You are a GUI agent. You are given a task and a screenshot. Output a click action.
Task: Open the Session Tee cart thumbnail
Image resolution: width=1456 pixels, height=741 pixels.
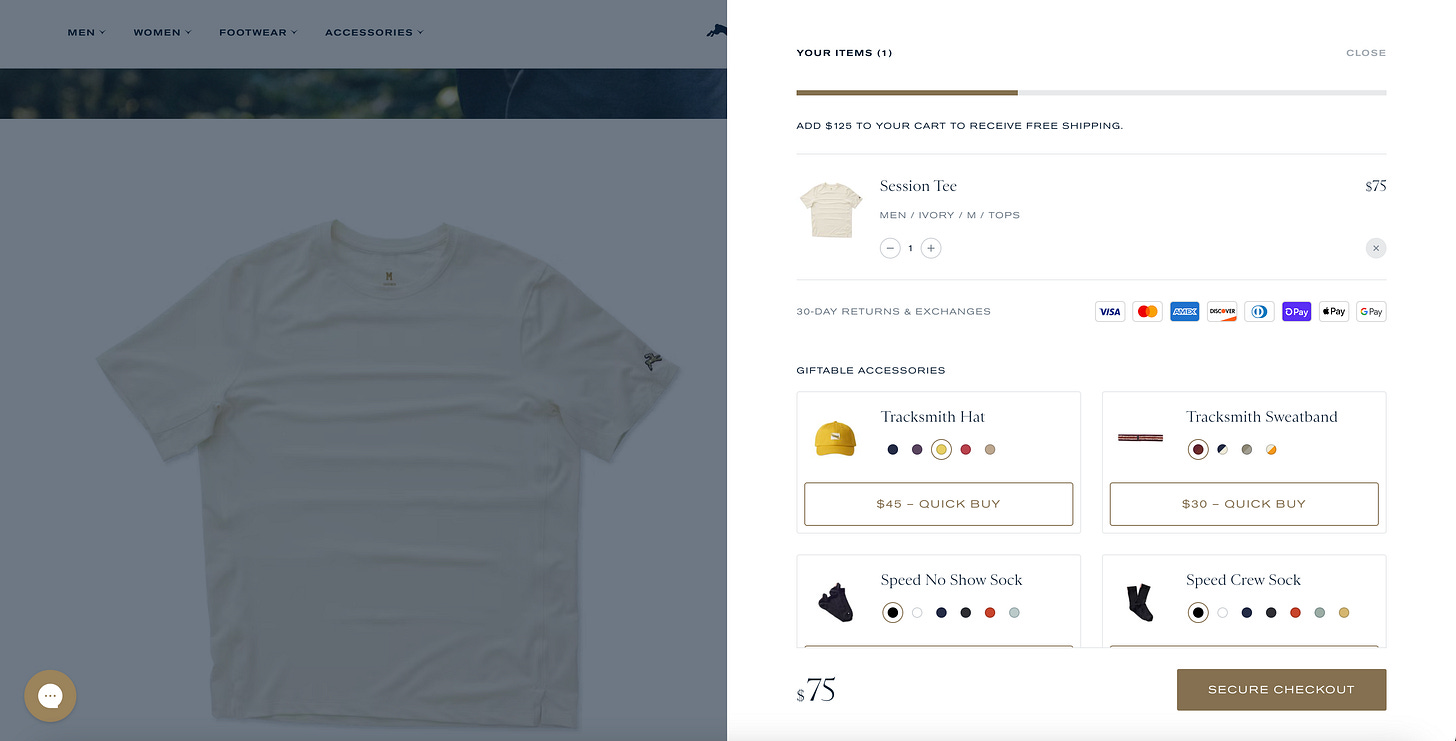[831, 210]
